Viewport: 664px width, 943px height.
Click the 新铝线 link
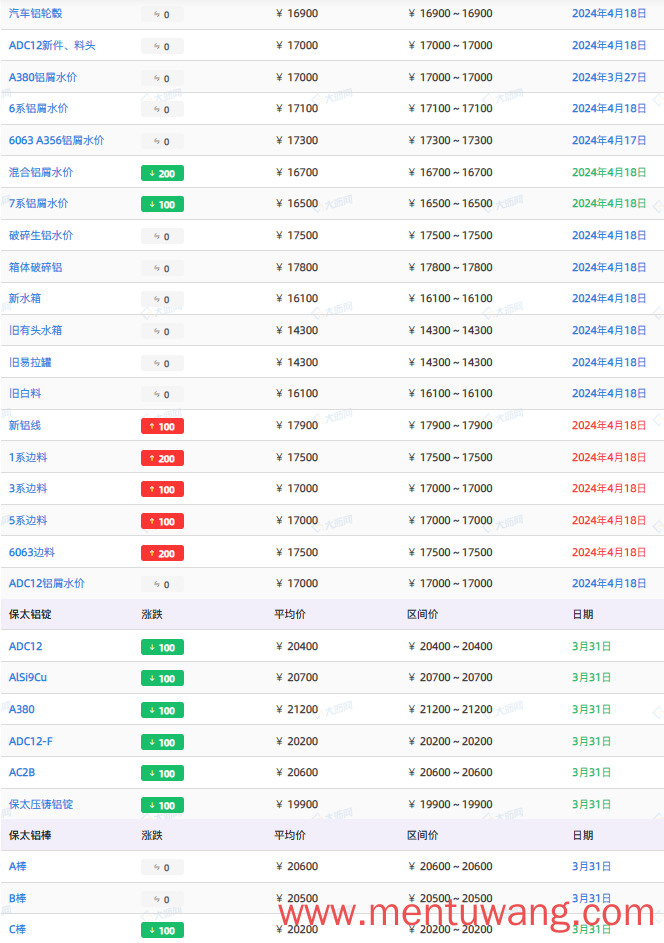[x=25, y=425]
